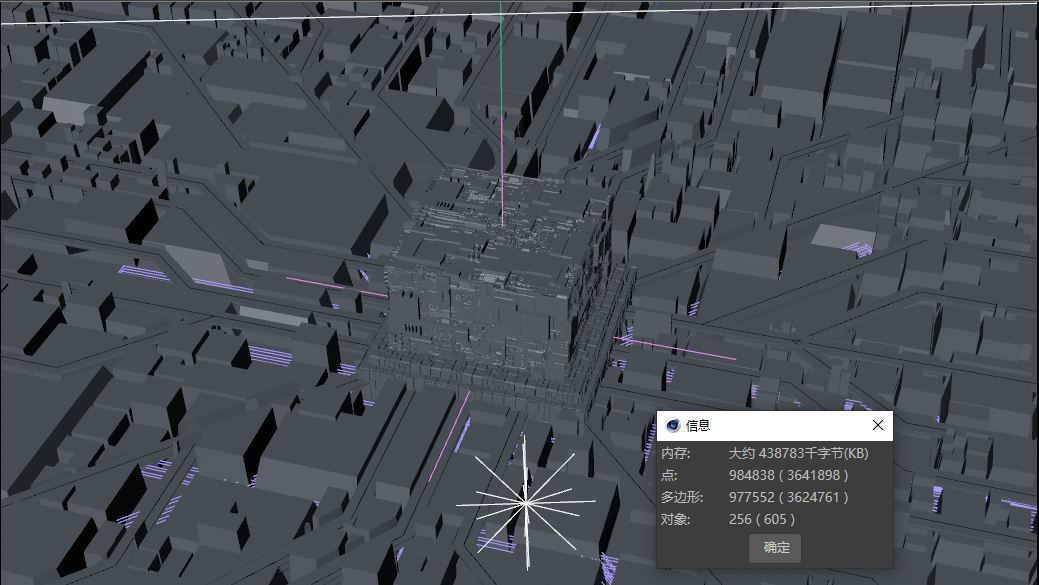Viewport: 1039px width, 585px height.
Task: Click the 对象: label in the dialog
Action: coord(675,519)
